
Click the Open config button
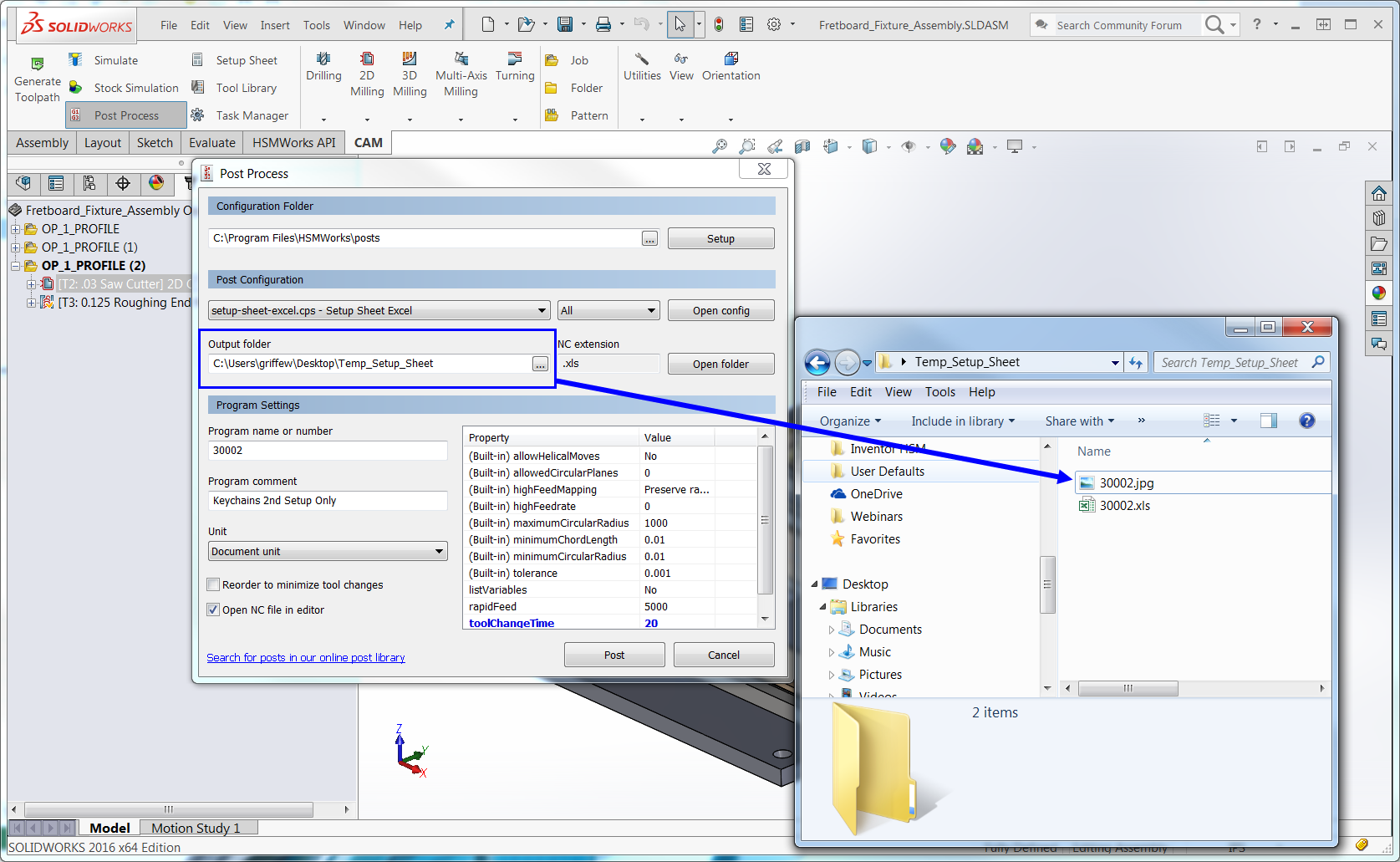(720, 310)
